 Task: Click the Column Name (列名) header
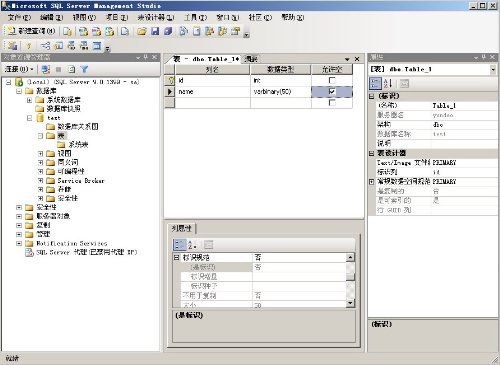point(212,69)
